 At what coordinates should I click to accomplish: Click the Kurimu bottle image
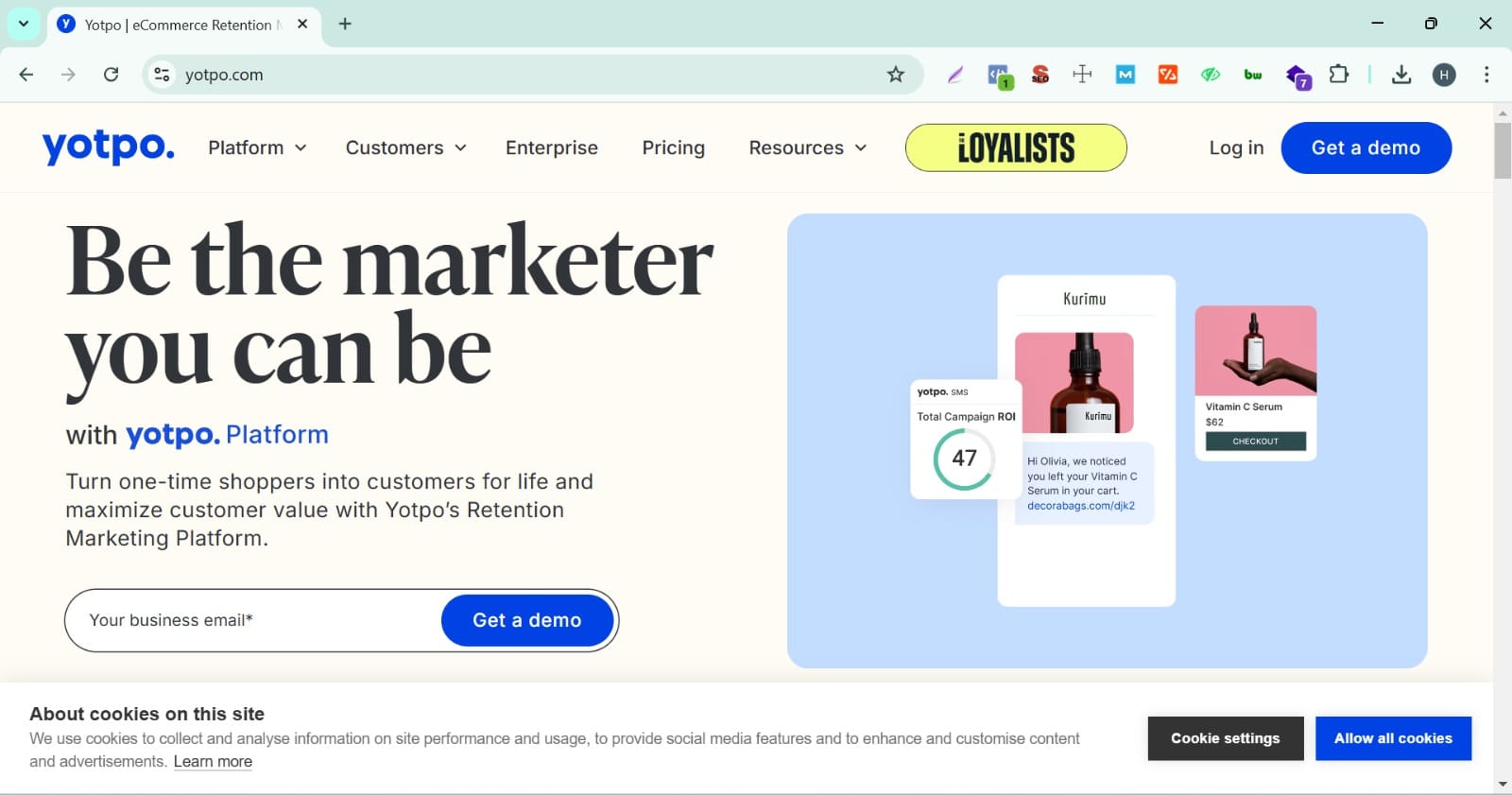pyautogui.click(x=1074, y=383)
